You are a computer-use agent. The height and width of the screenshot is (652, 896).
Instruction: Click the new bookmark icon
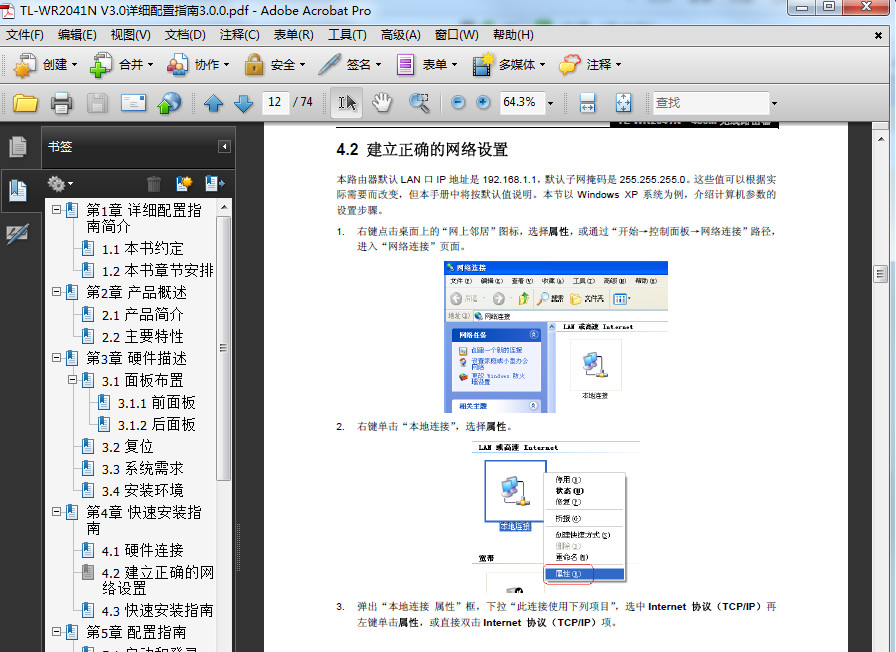[x=184, y=183]
